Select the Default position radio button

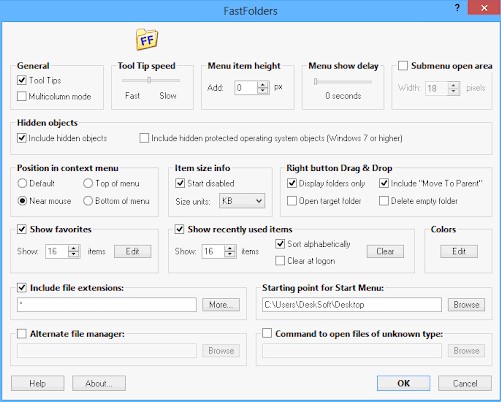coord(22,183)
